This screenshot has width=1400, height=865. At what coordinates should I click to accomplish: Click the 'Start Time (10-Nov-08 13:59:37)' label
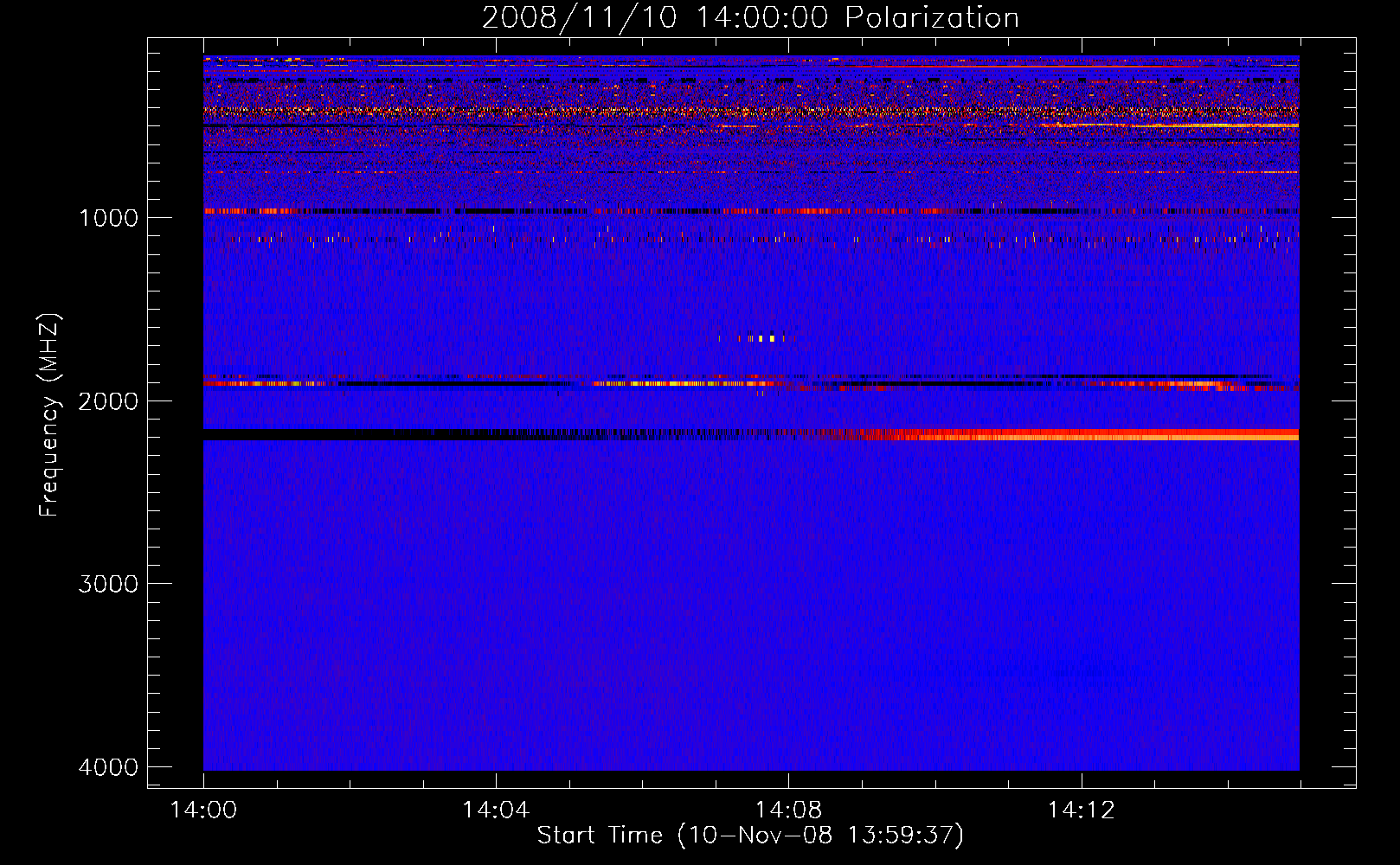pos(750,836)
